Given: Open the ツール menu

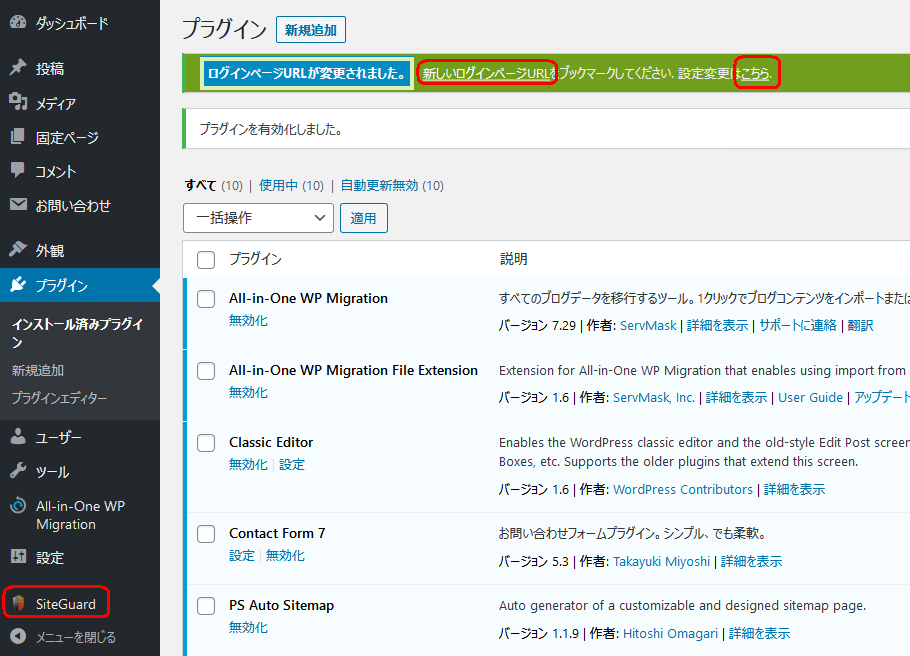Looking at the screenshot, I should coord(53,471).
